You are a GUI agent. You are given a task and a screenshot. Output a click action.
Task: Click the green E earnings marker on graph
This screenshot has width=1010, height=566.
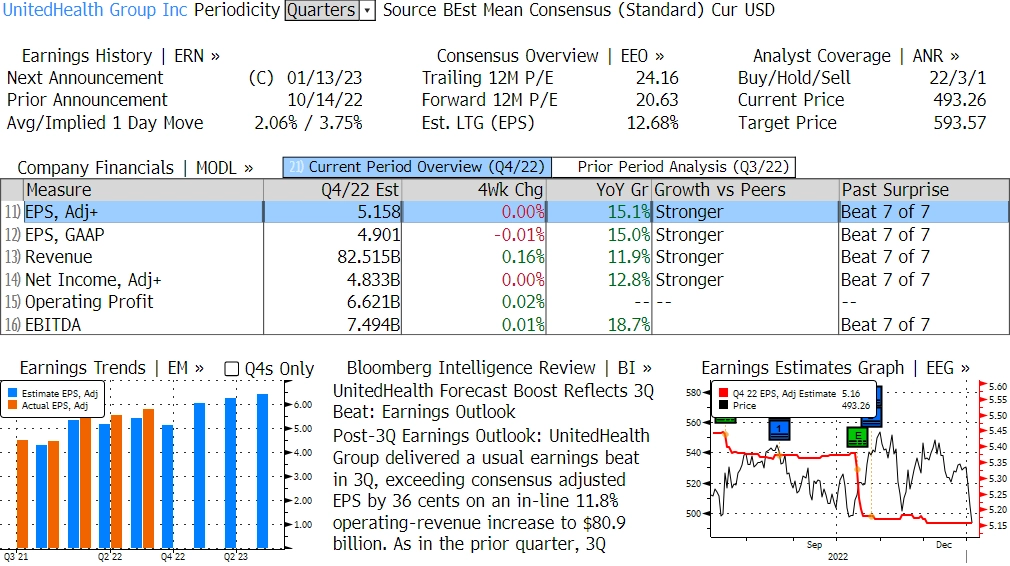(x=857, y=437)
